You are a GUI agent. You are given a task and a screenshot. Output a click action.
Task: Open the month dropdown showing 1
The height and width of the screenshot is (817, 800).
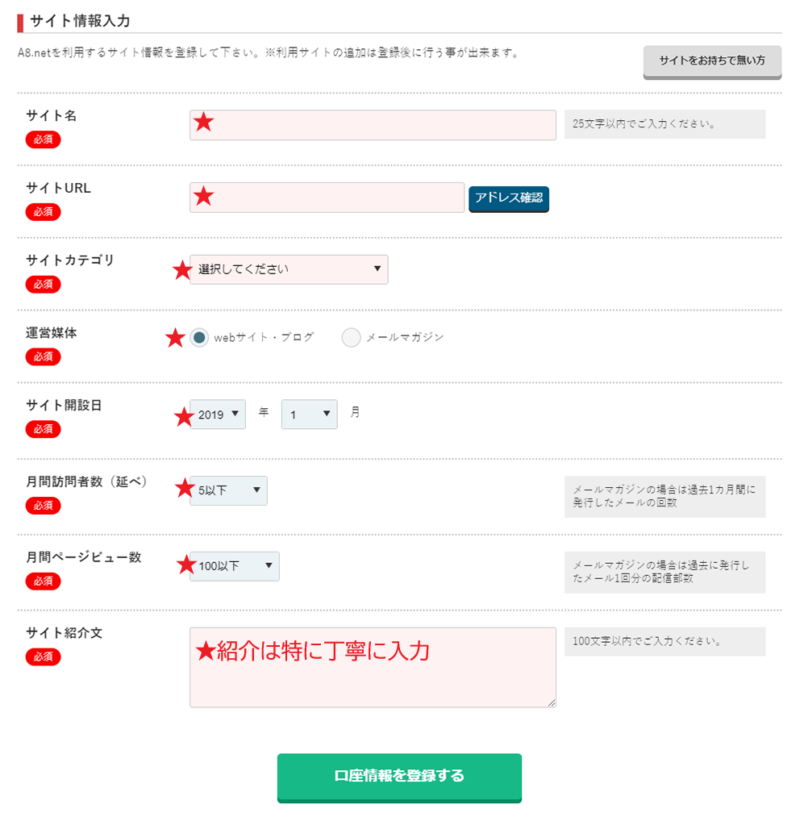[309, 414]
